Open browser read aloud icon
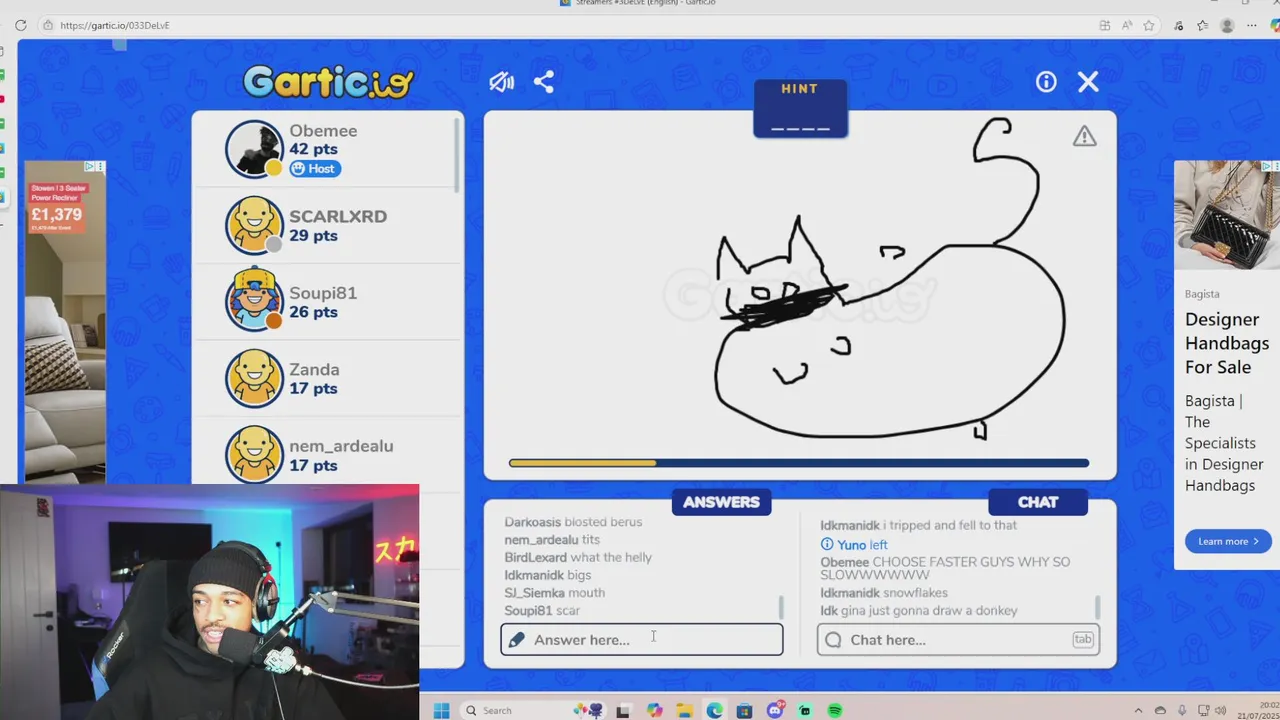1280x720 pixels. [1127, 25]
